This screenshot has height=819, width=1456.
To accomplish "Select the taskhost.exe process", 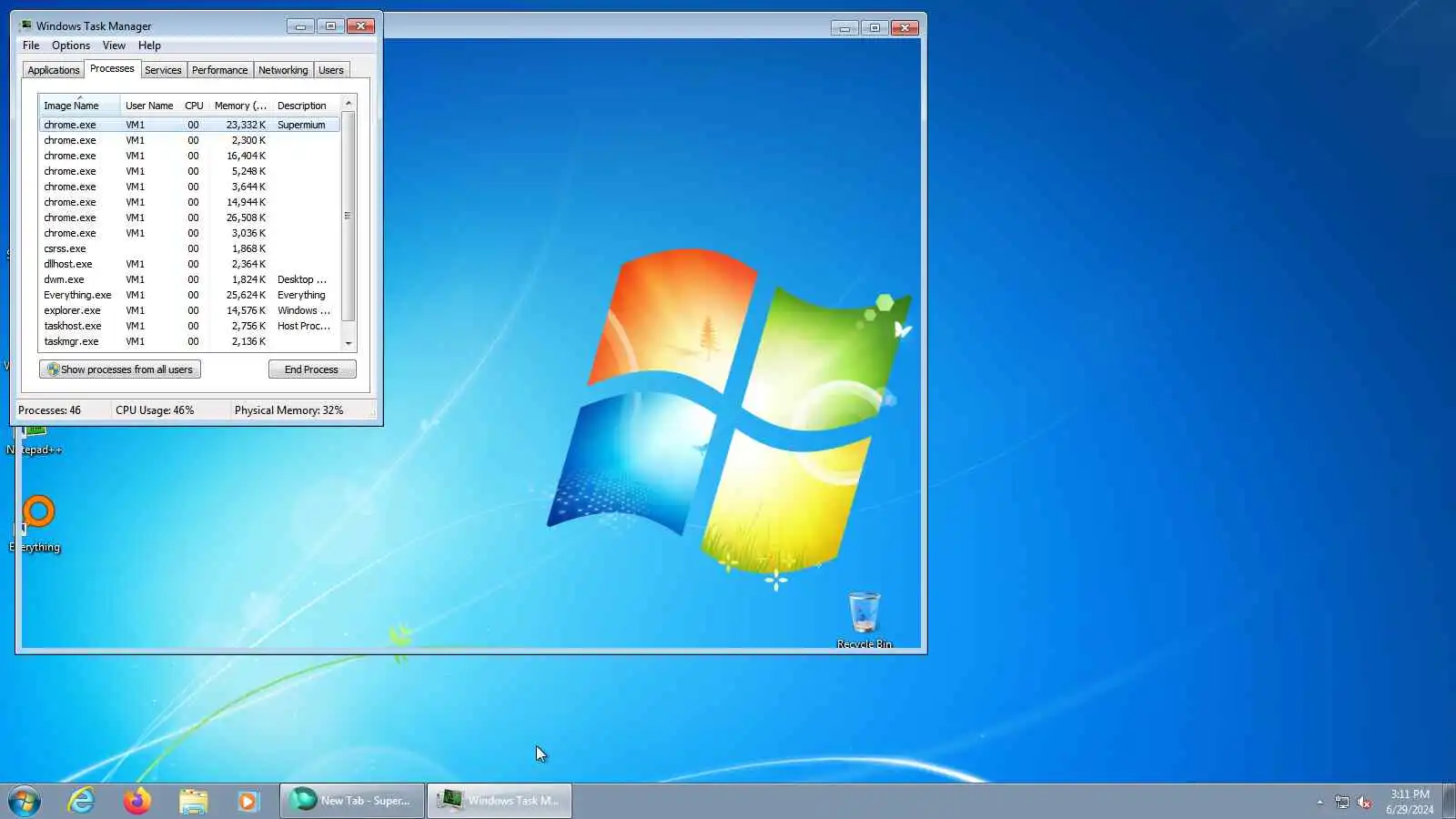I will pos(189,326).
